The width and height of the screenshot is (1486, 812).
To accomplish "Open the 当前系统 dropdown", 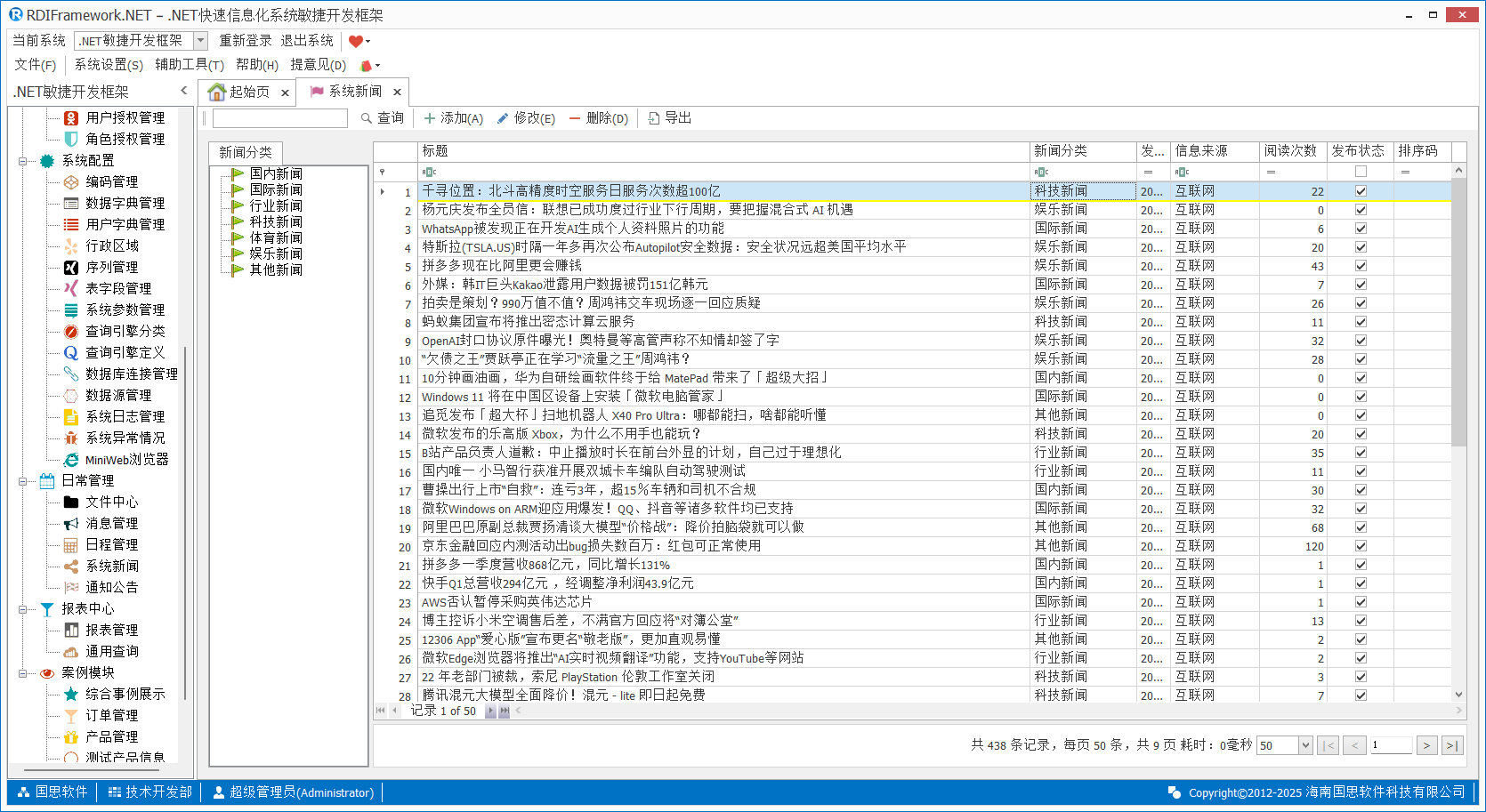I will (x=200, y=41).
